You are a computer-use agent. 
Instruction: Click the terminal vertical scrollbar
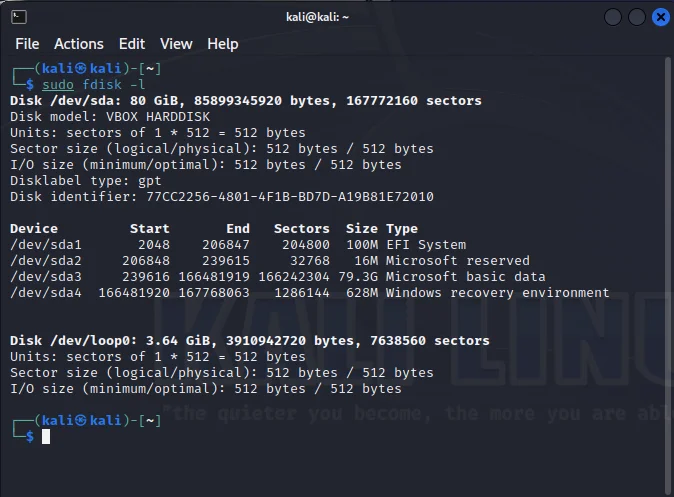[668, 275]
